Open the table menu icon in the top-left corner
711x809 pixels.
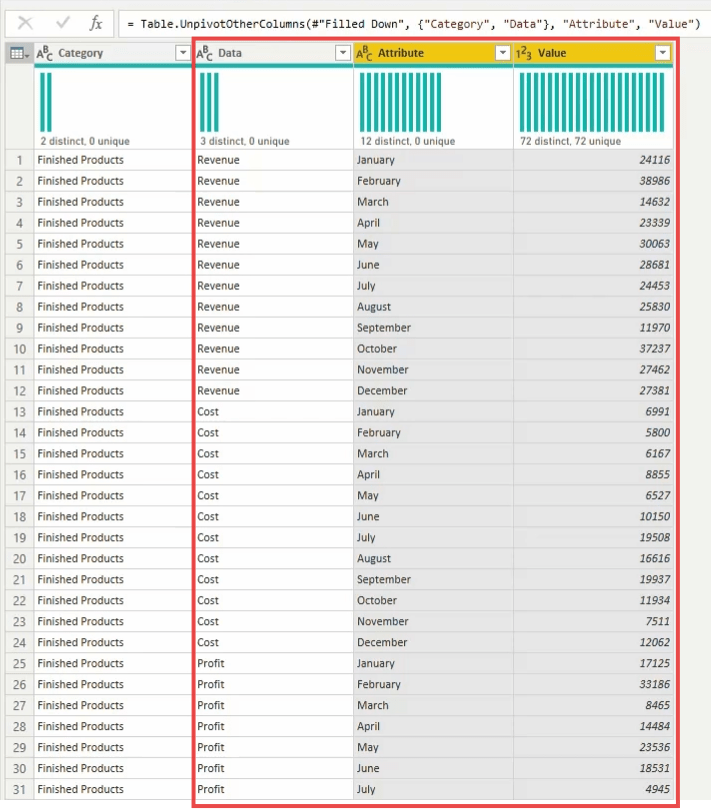18,53
